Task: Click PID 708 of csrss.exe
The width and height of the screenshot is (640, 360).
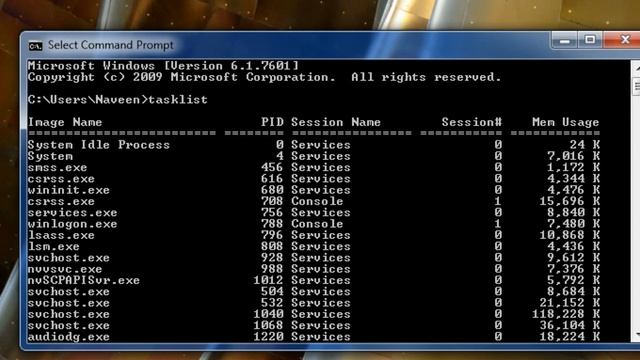Action: [x=272, y=201]
